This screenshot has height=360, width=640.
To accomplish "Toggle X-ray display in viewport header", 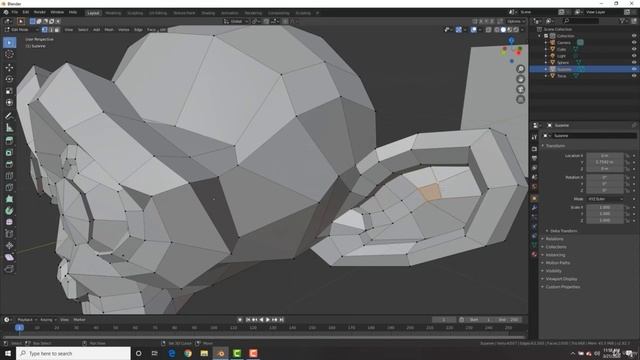I will coord(489,30).
